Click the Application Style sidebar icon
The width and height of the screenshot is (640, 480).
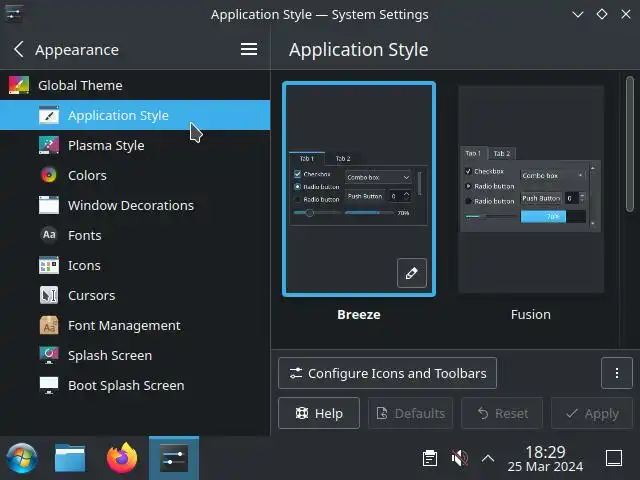[x=49, y=115]
